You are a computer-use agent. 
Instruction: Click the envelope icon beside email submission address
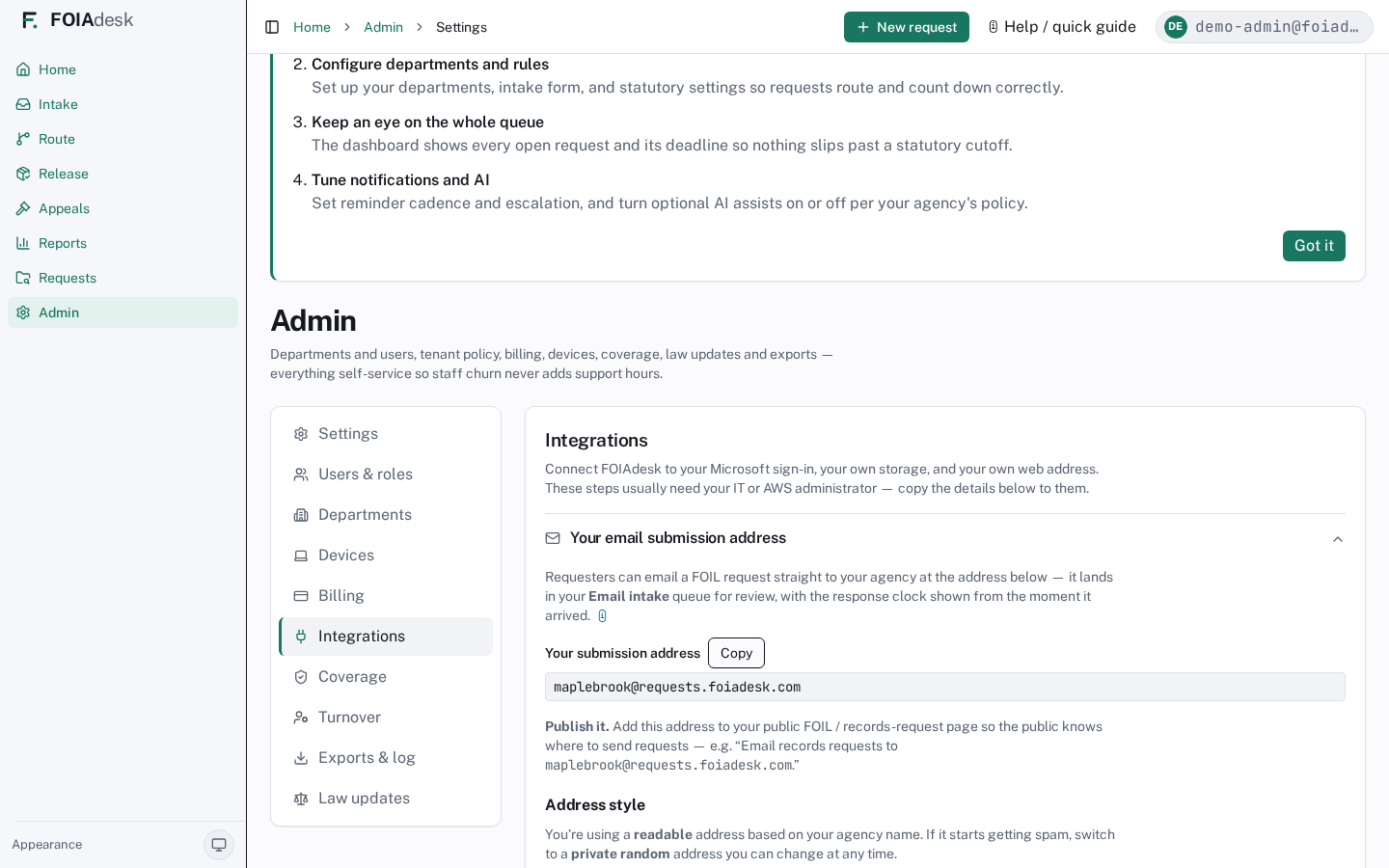point(553,538)
